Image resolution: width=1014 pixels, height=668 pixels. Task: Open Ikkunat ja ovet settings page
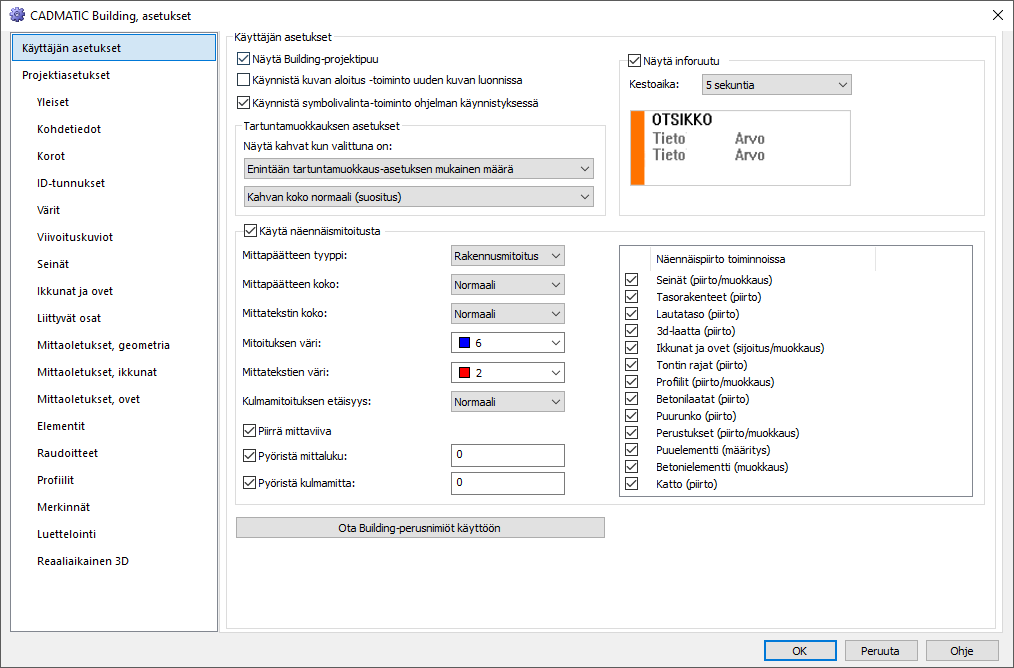[x=75, y=291]
